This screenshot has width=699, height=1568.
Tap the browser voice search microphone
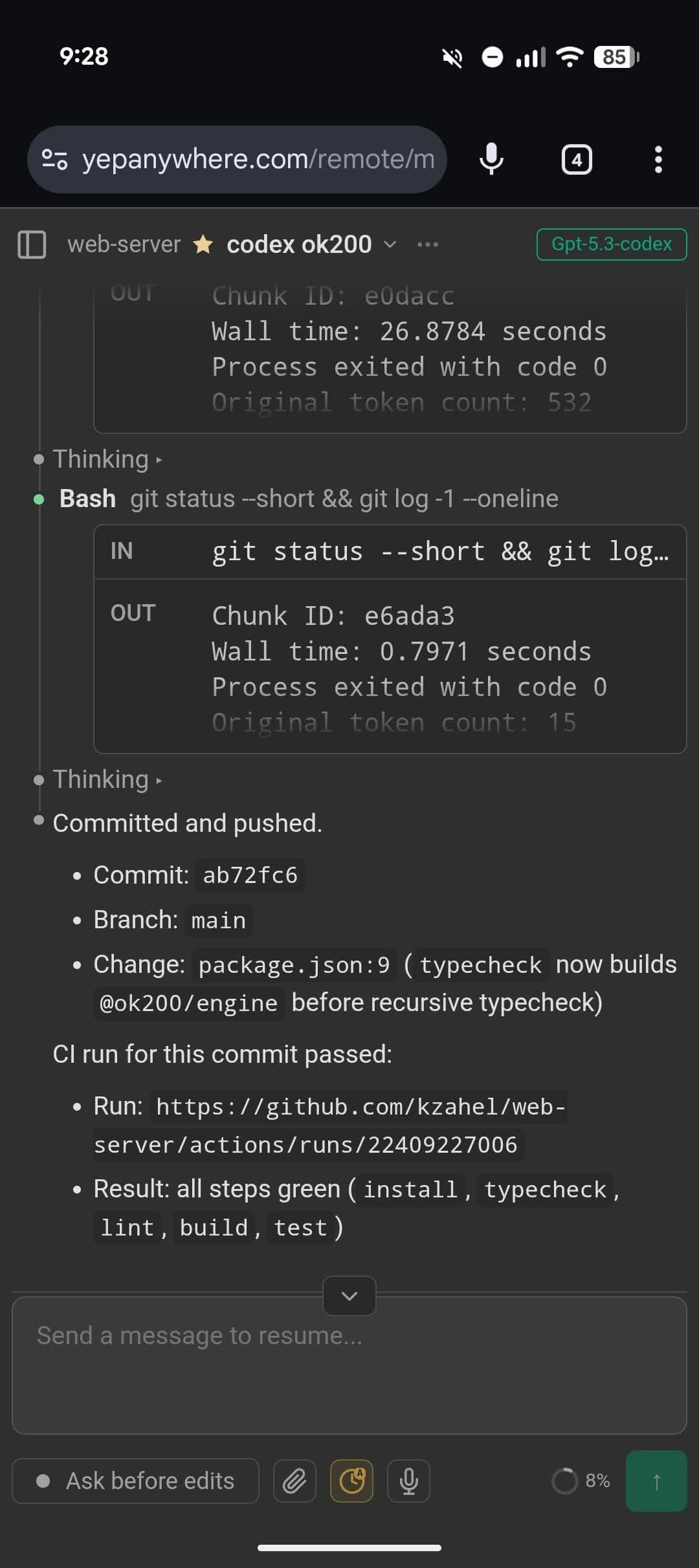click(491, 159)
